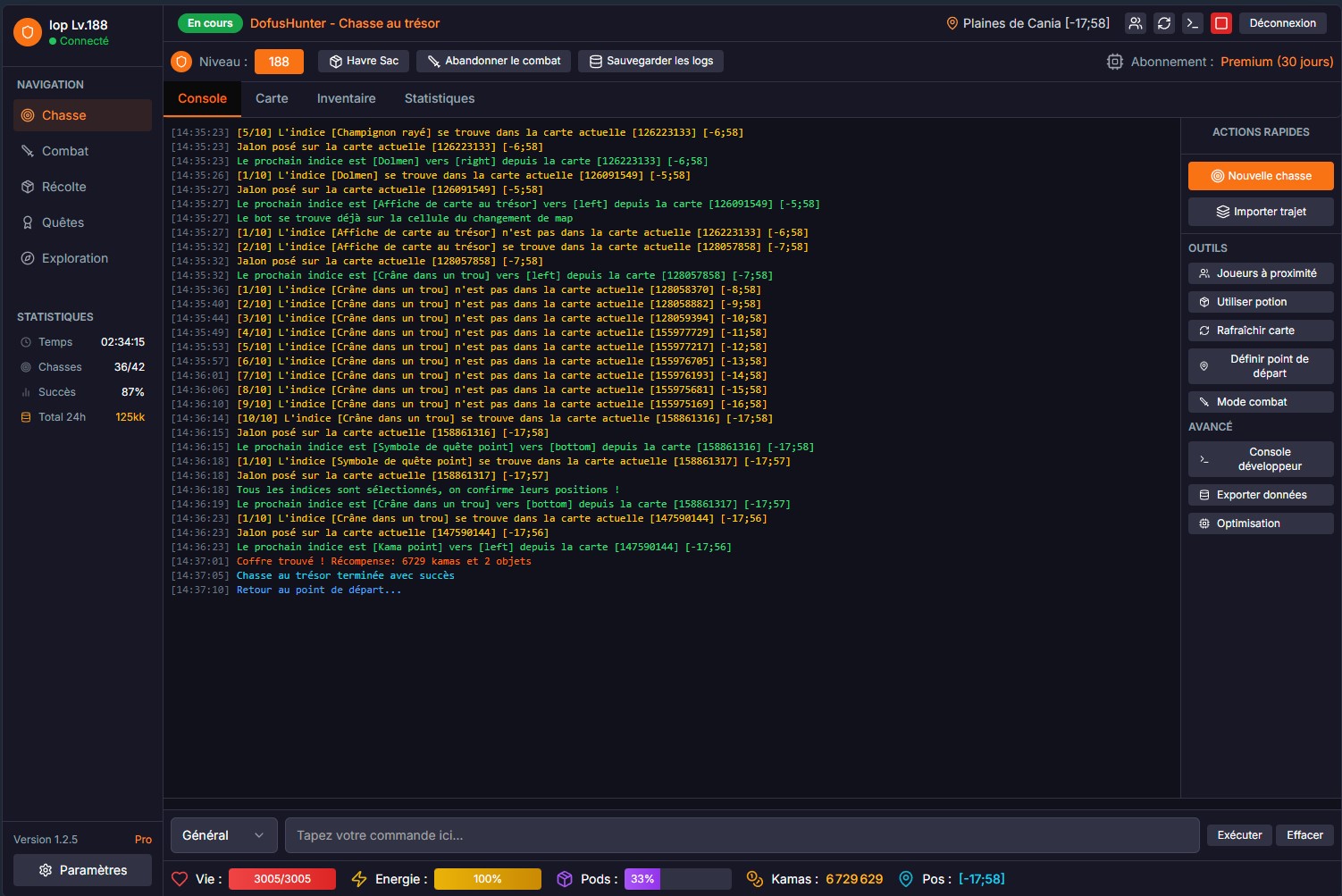Start a Nouvelle chasse
Viewport: 1342px width, 896px height.
1260,176
